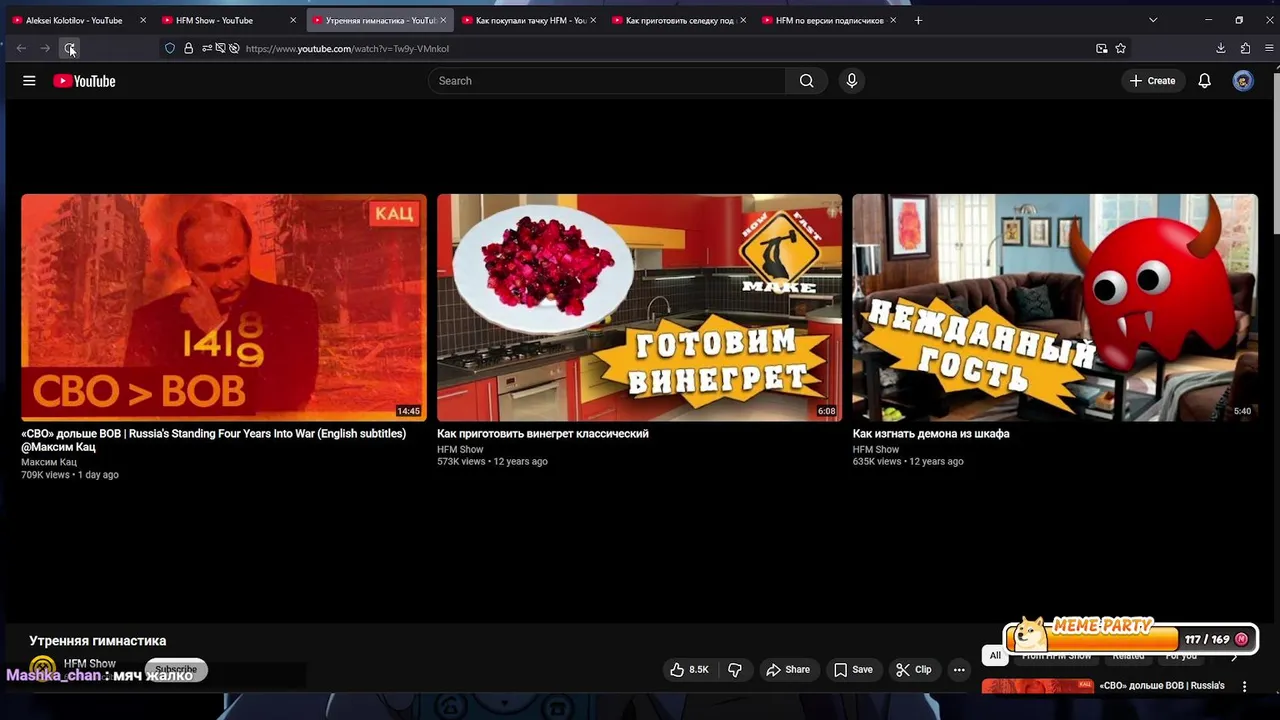Open tracking protection shield icon
The width and height of the screenshot is (1280, 720).
(x=170, y=48)
